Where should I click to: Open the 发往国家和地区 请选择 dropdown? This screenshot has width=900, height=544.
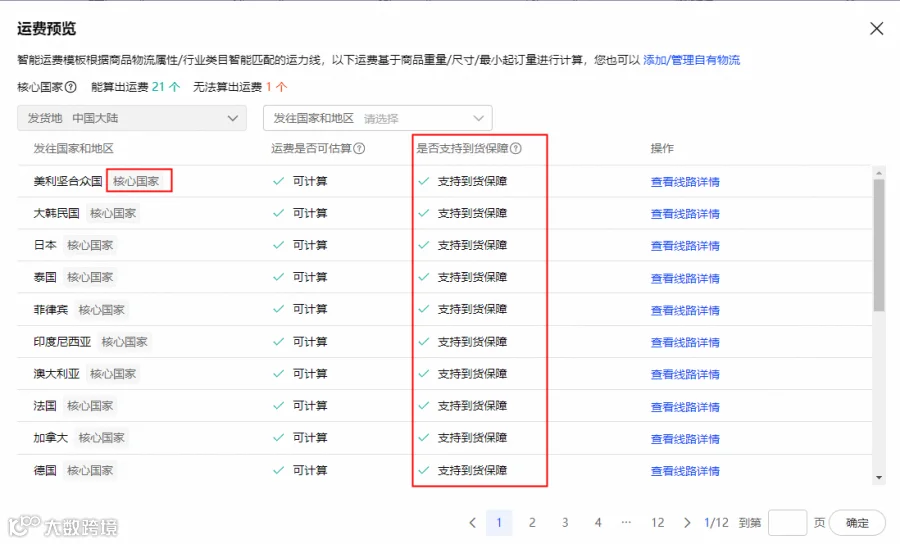click(378, 118)
